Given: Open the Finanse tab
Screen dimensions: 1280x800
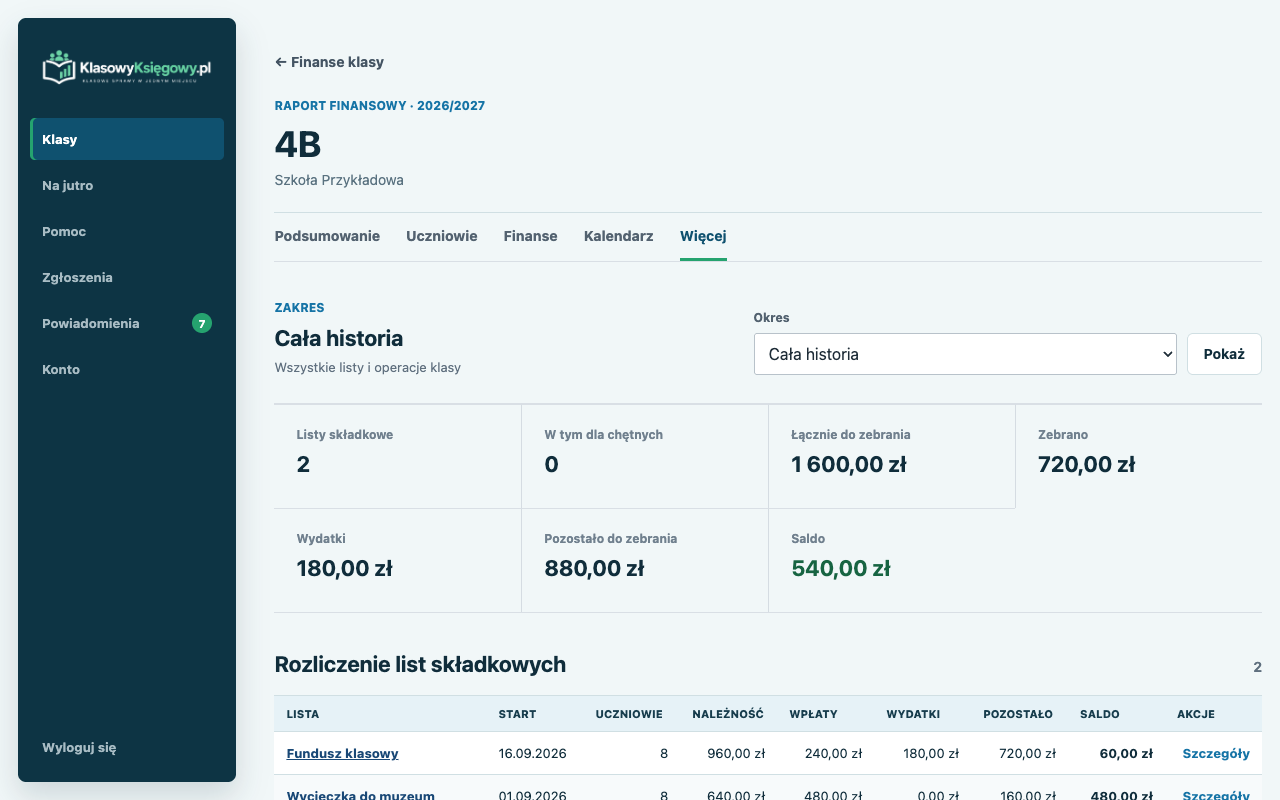Looking at the screenshot, I should click(x=530, y=237).
